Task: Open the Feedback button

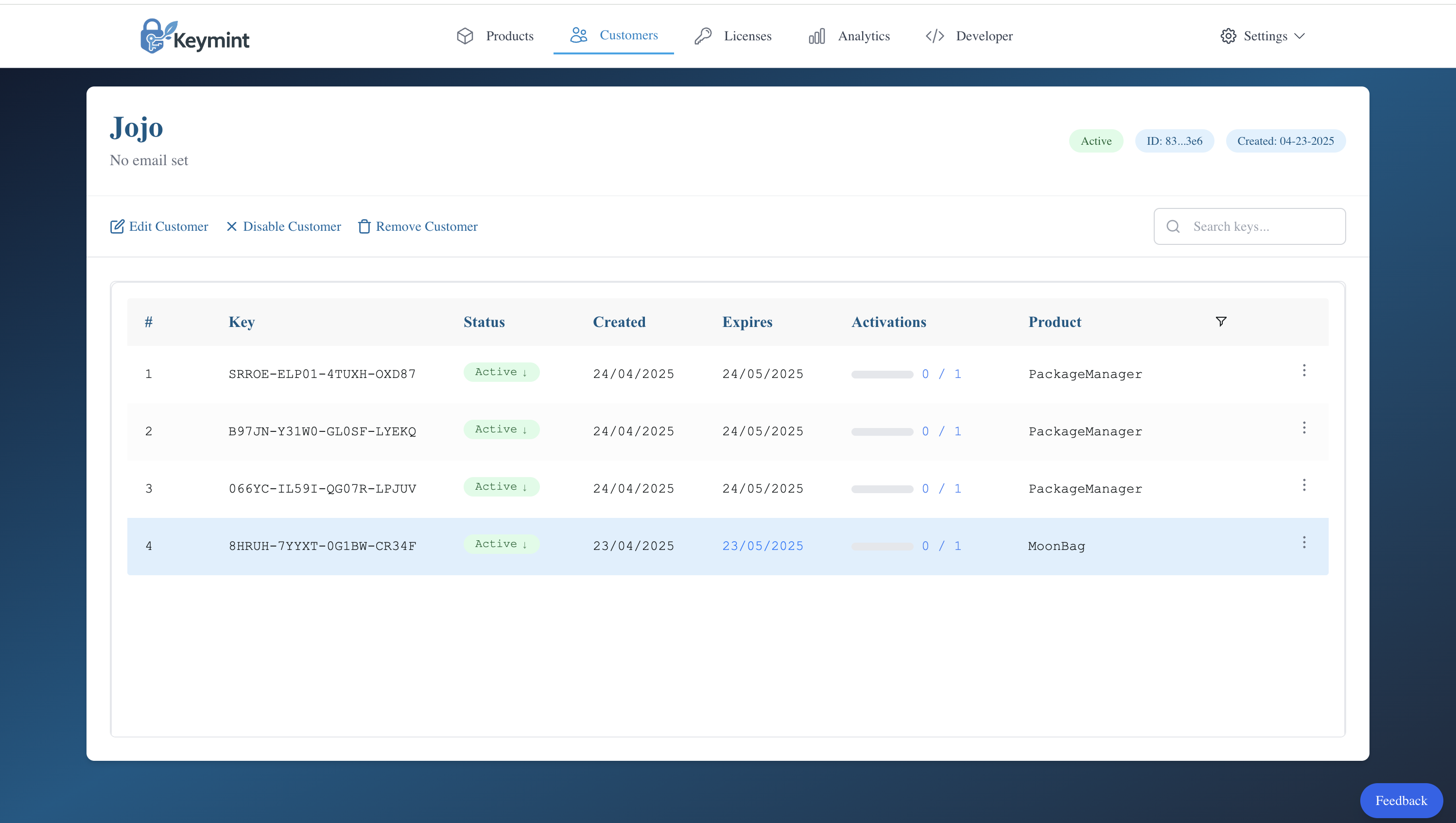Action: (1401, 800)
